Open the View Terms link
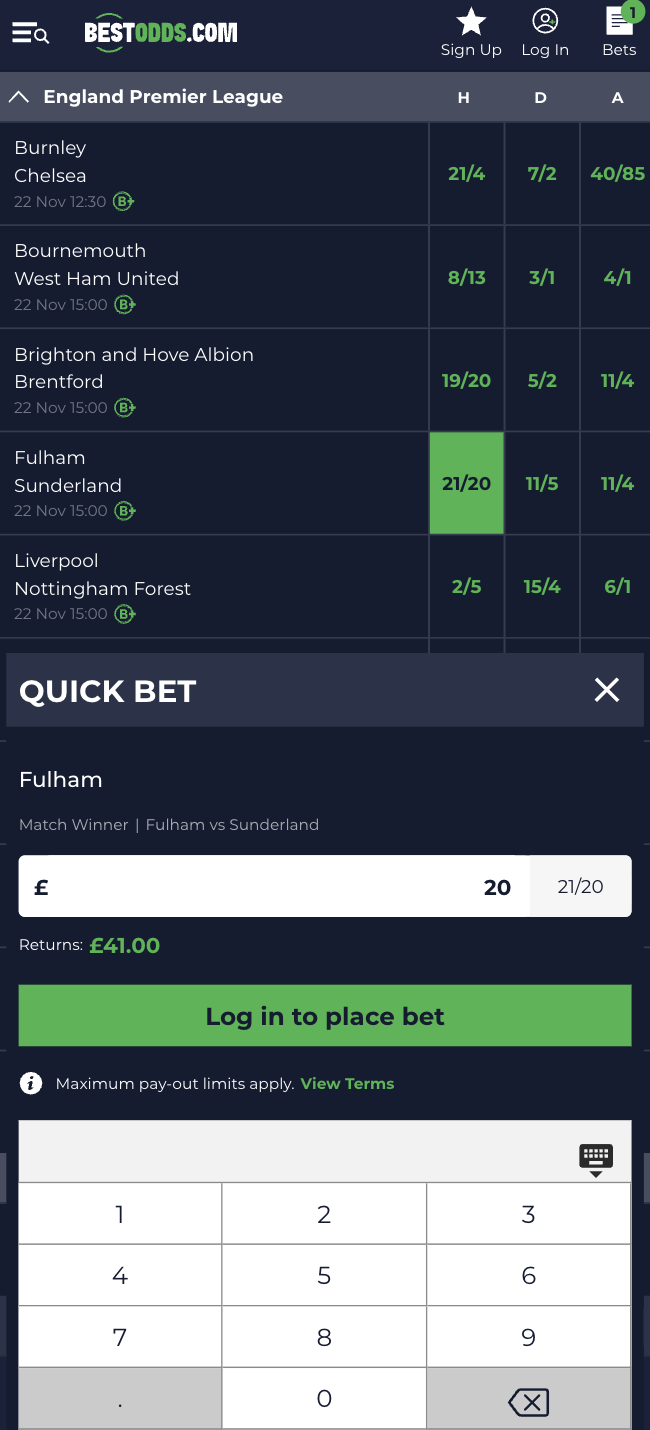This screenshot has height=1430, width=650. [x=347, y=1083]
